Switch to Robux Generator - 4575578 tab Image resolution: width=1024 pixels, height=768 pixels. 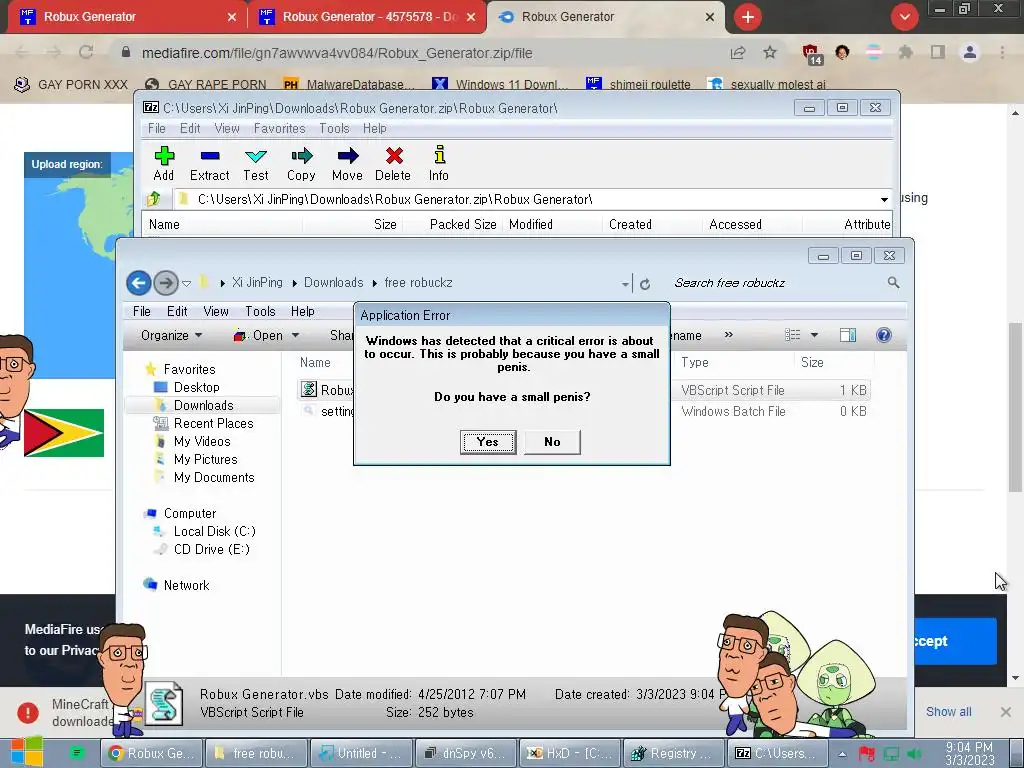click(367, 17)
